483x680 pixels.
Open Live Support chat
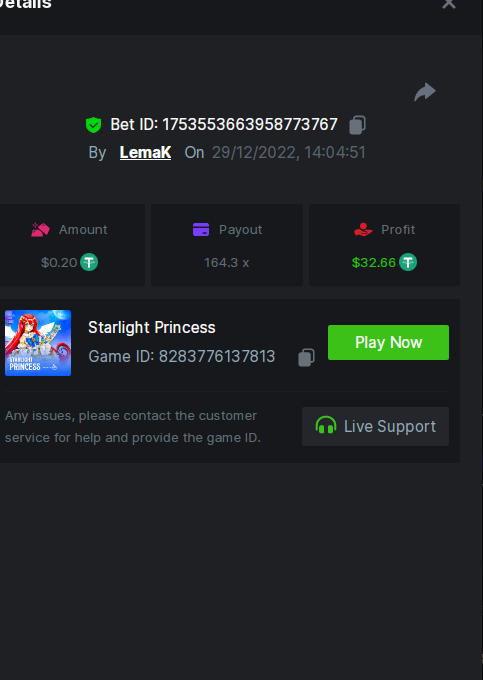coord(375,426)
